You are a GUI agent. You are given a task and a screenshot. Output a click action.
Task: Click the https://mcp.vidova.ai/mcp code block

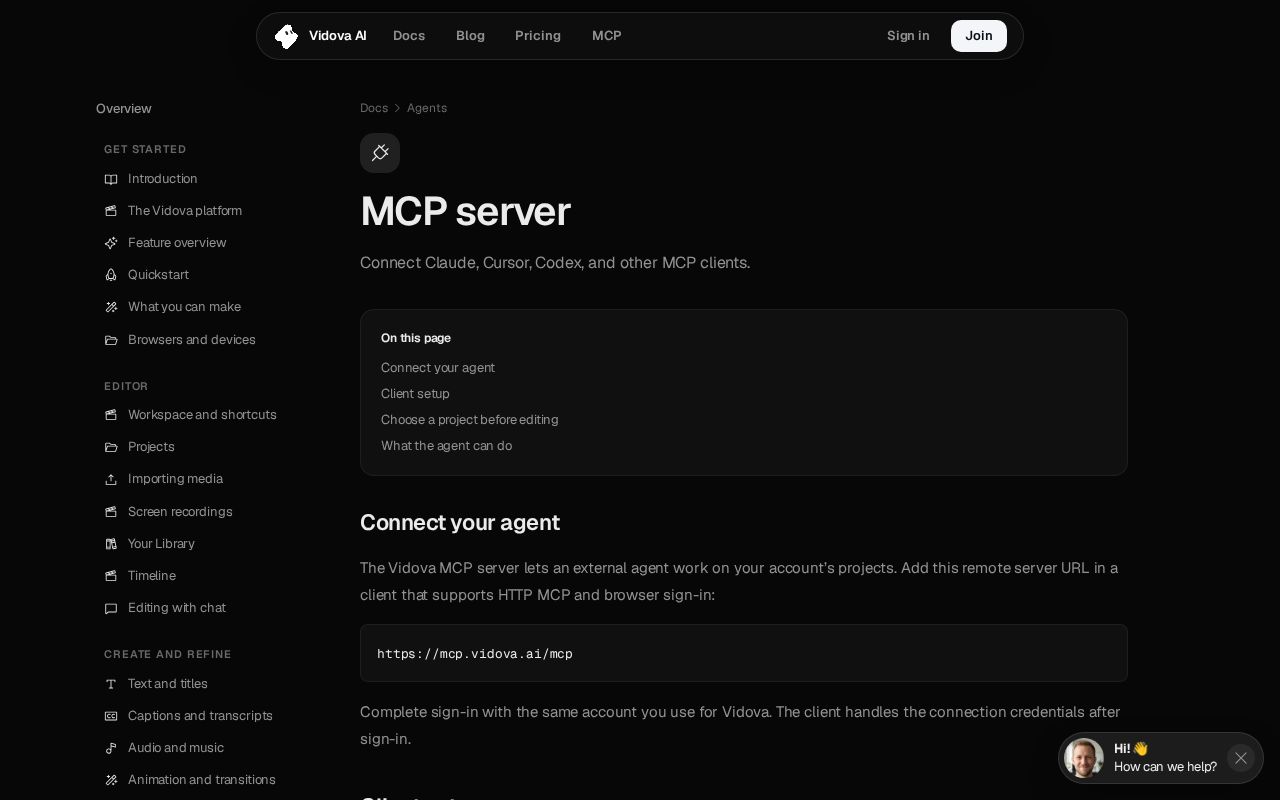pos(744,653)
